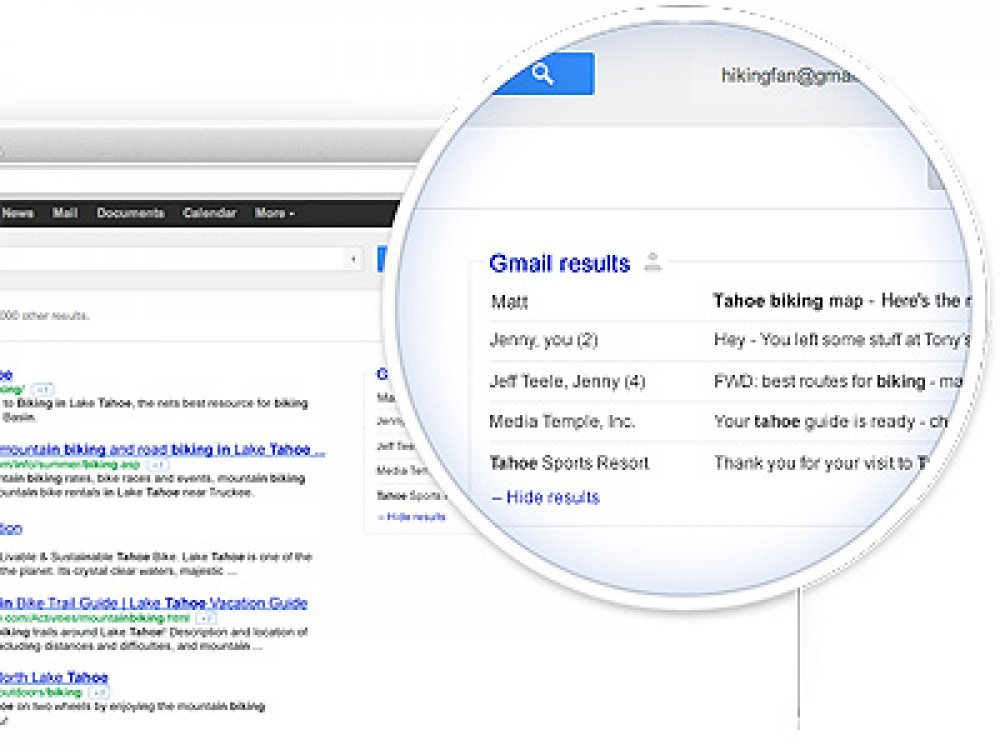Click snippet about bike races and events
Viewport: 1000px width, 750px height.
(x=152, y=485)
